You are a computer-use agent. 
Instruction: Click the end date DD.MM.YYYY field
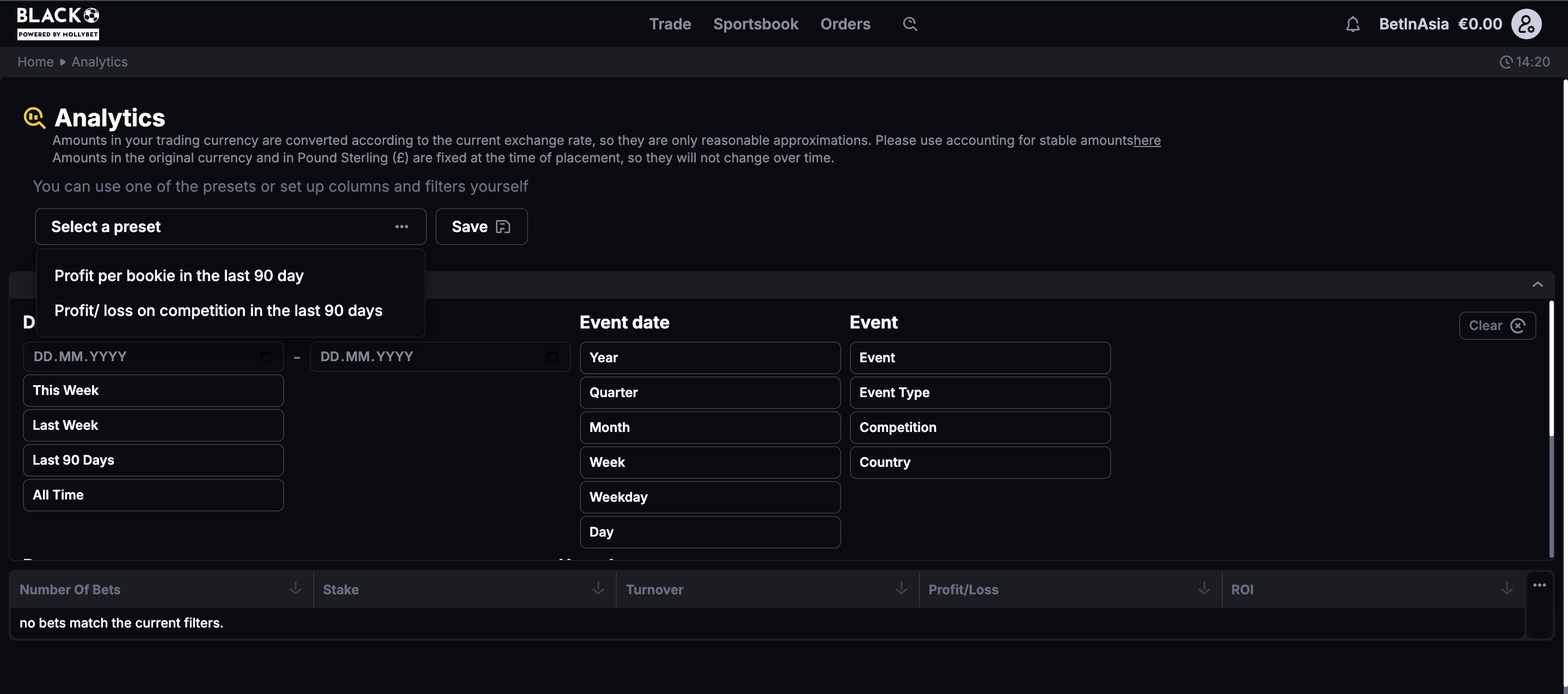(426, 357)
